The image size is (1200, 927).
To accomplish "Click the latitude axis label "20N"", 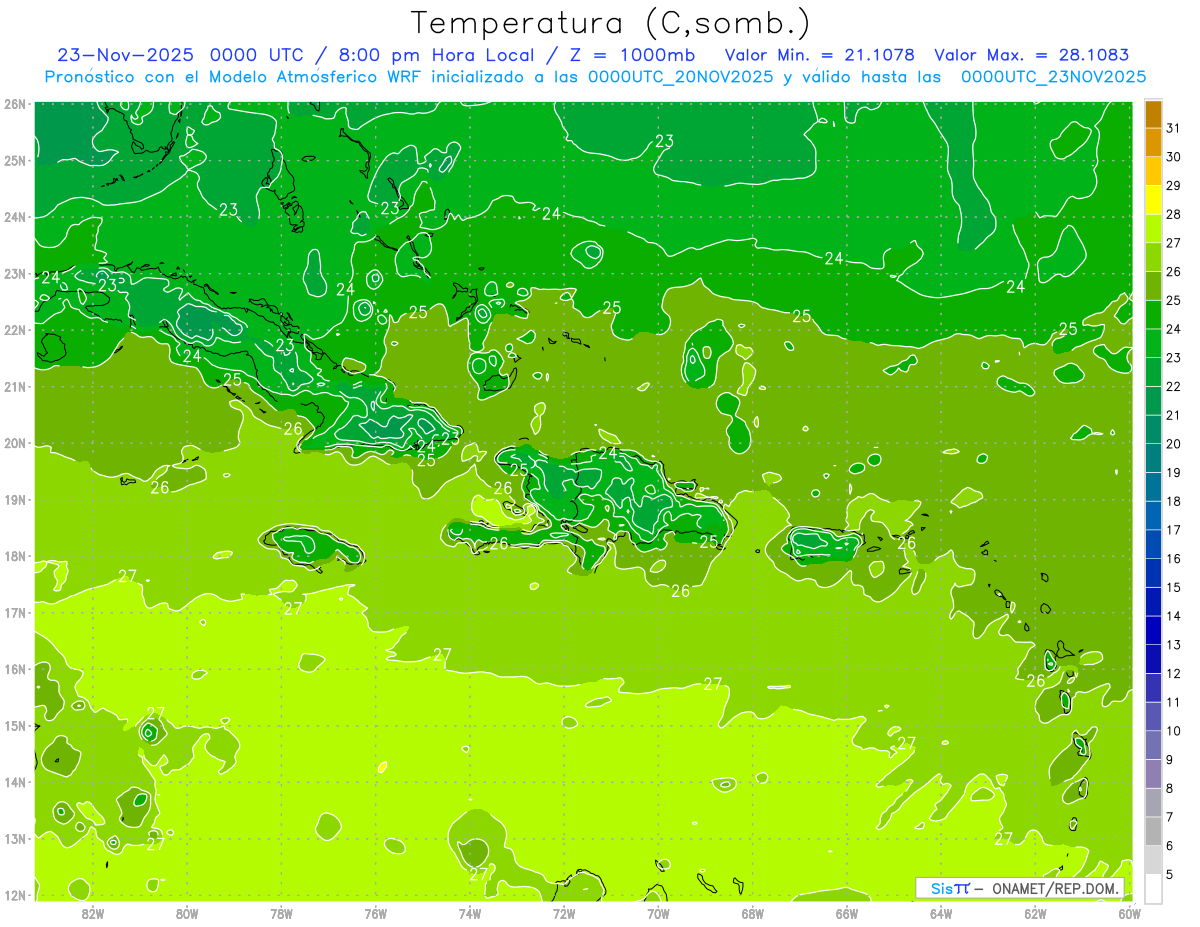I will coord(15,443).
